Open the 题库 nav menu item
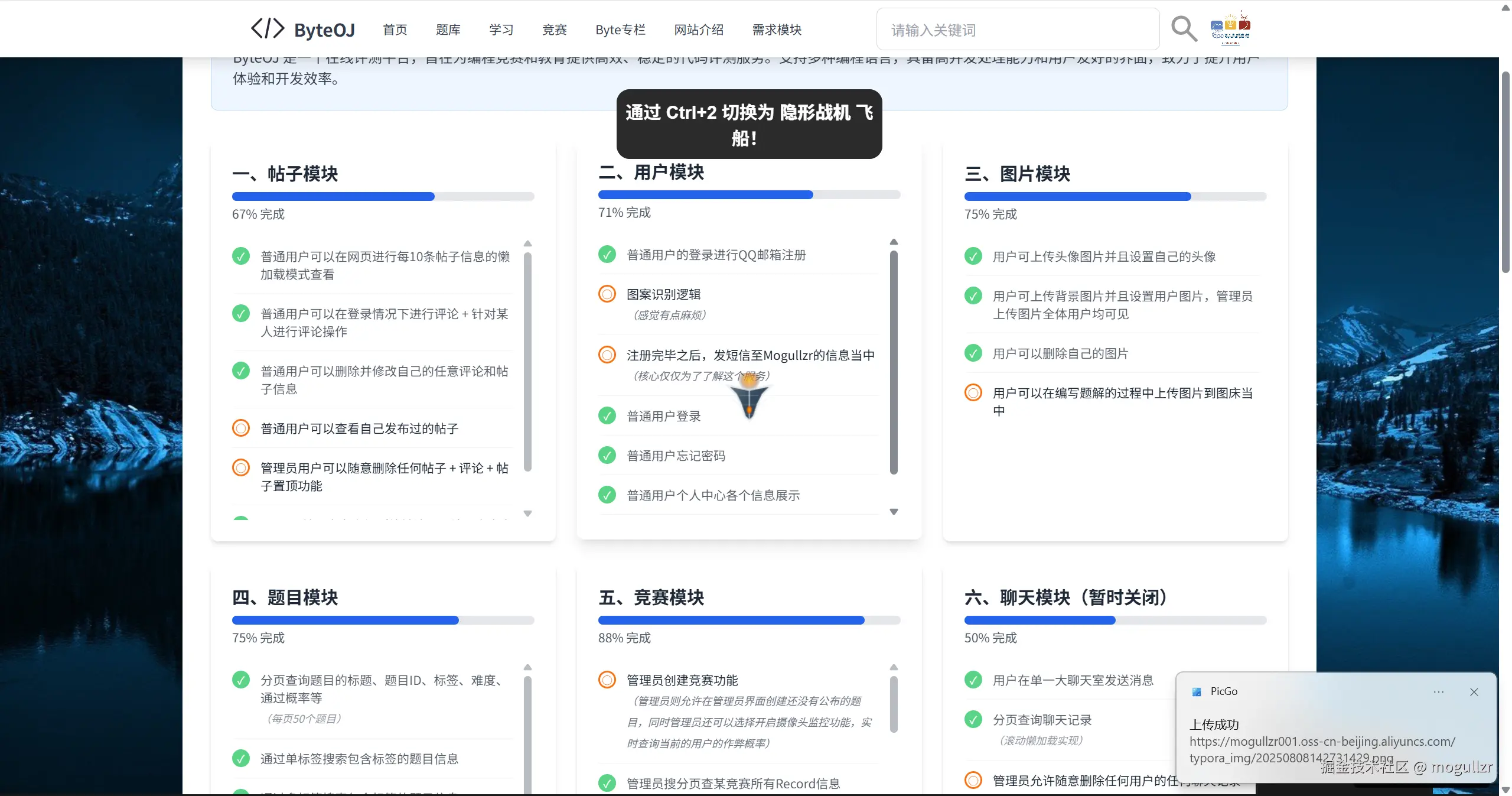This screenshot has width=1512, height=796. tap(448, 30)
